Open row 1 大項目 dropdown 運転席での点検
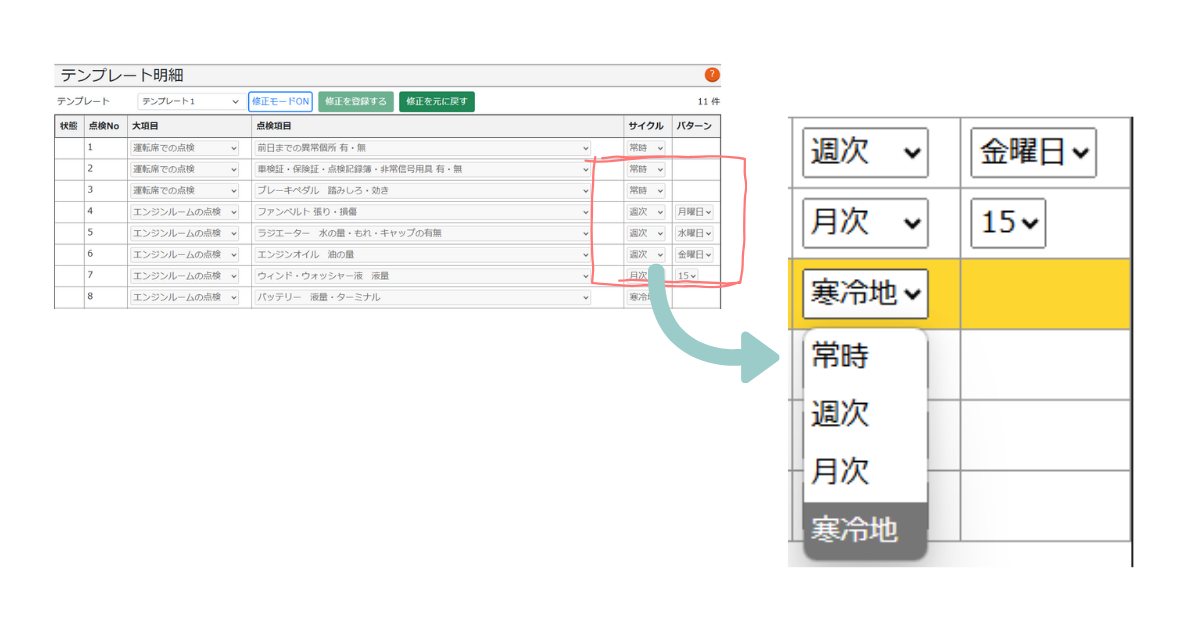The height and width of the screenshot is (630, 1200). pos(184,148)
